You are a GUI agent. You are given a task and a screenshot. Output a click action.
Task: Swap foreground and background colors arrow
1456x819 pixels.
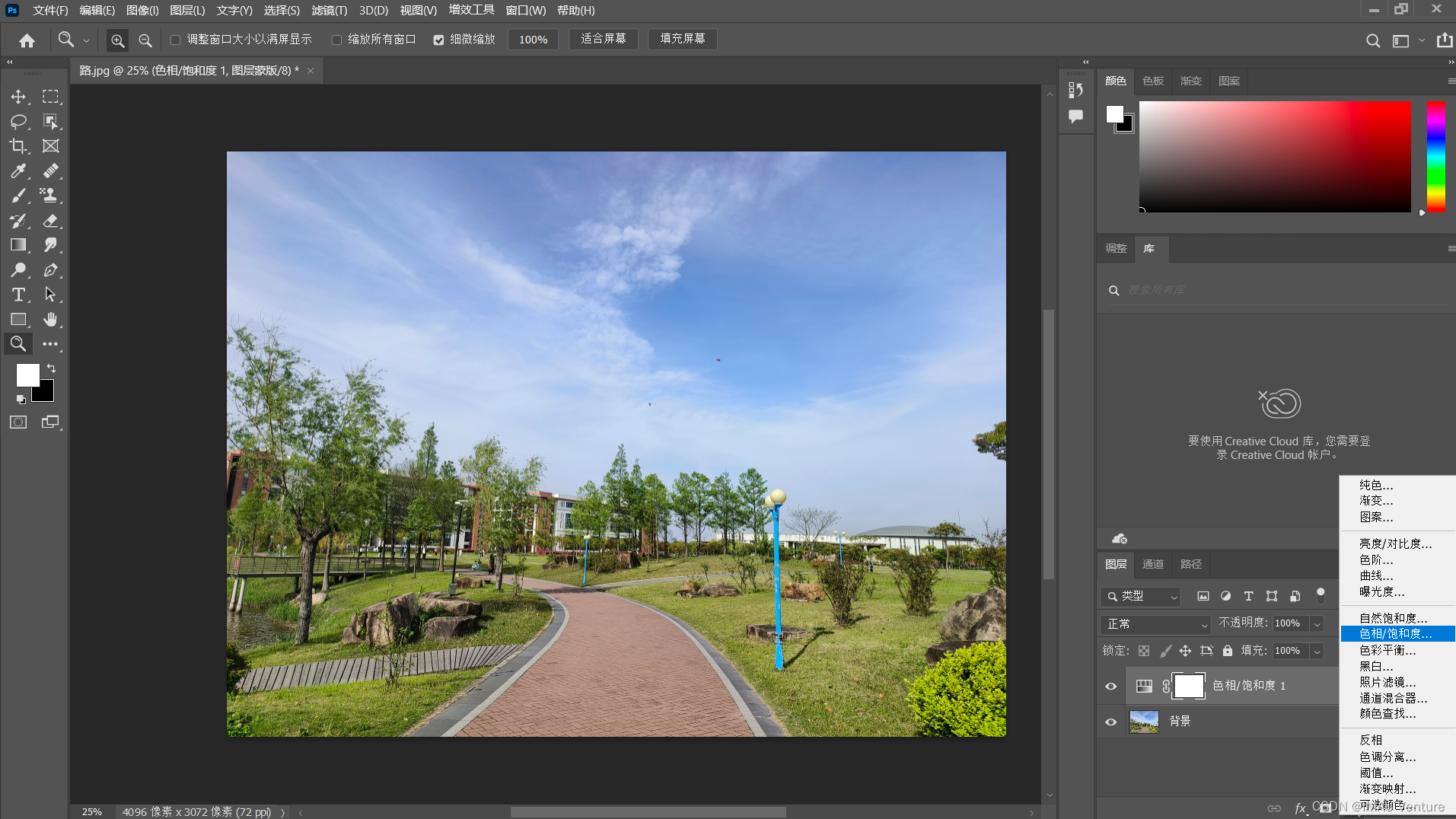pyautogui.click(x=51, y=368)
